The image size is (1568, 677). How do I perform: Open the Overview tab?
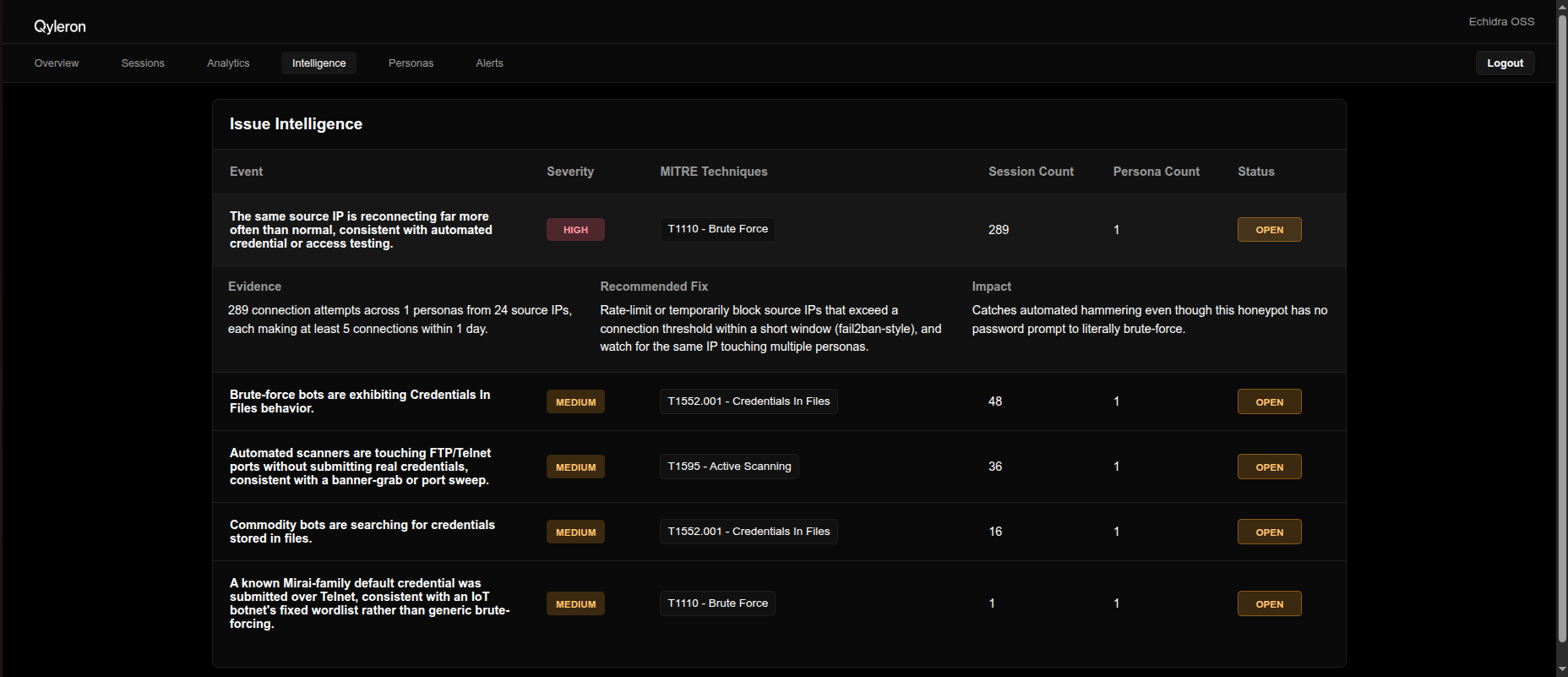[57, 63]
